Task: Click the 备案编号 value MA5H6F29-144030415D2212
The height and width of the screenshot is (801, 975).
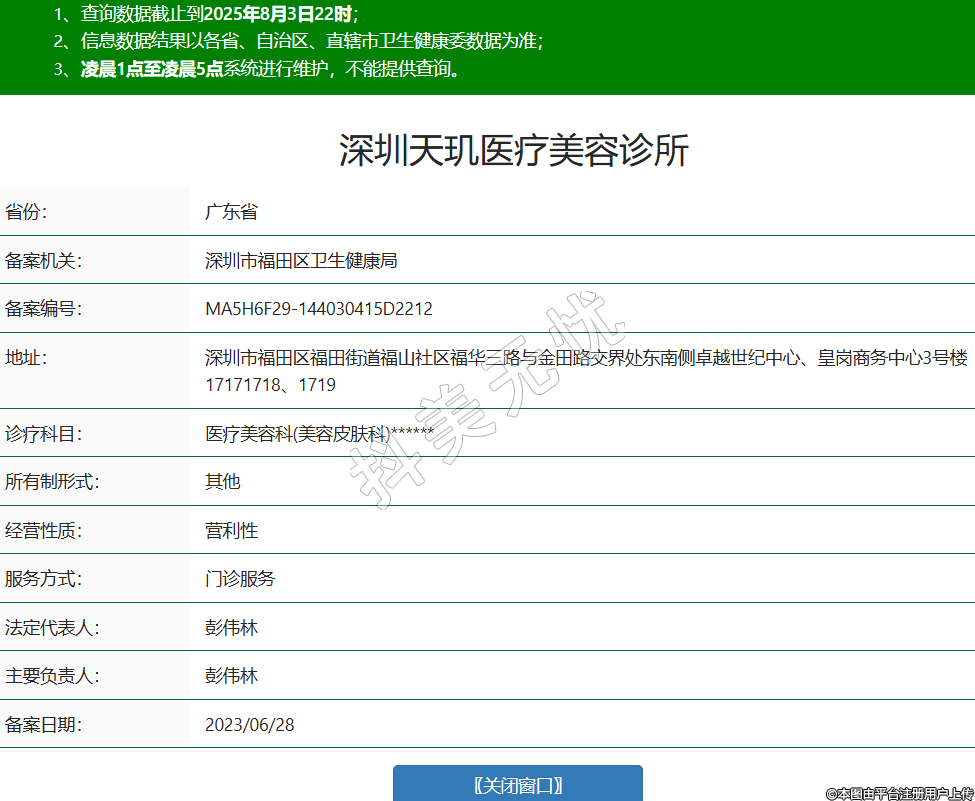Action: click(318, 309)
